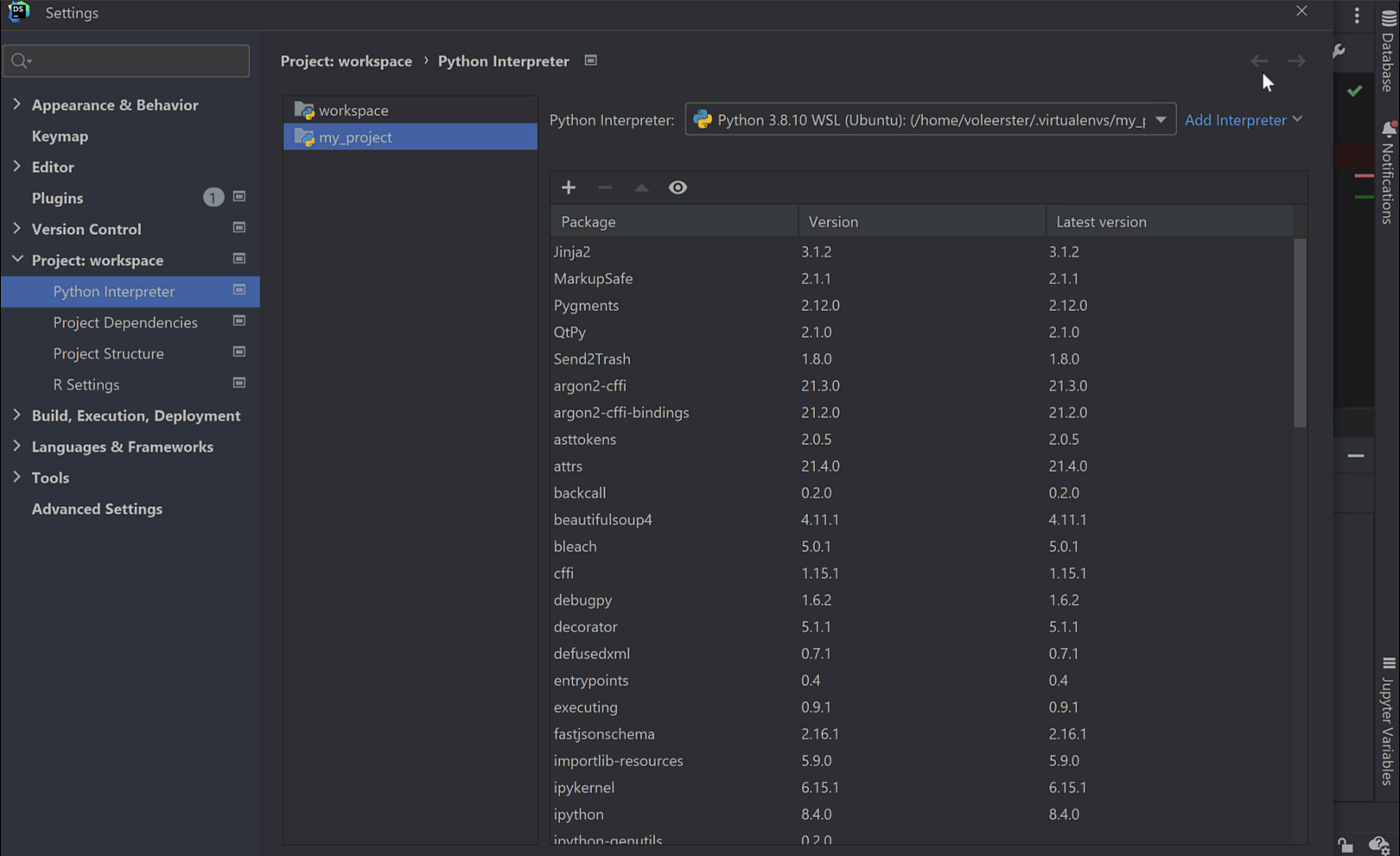Screen dimensions: 1400x856
Task: Expand Build, Execution, Deployment section
Action: click(16, 415)
